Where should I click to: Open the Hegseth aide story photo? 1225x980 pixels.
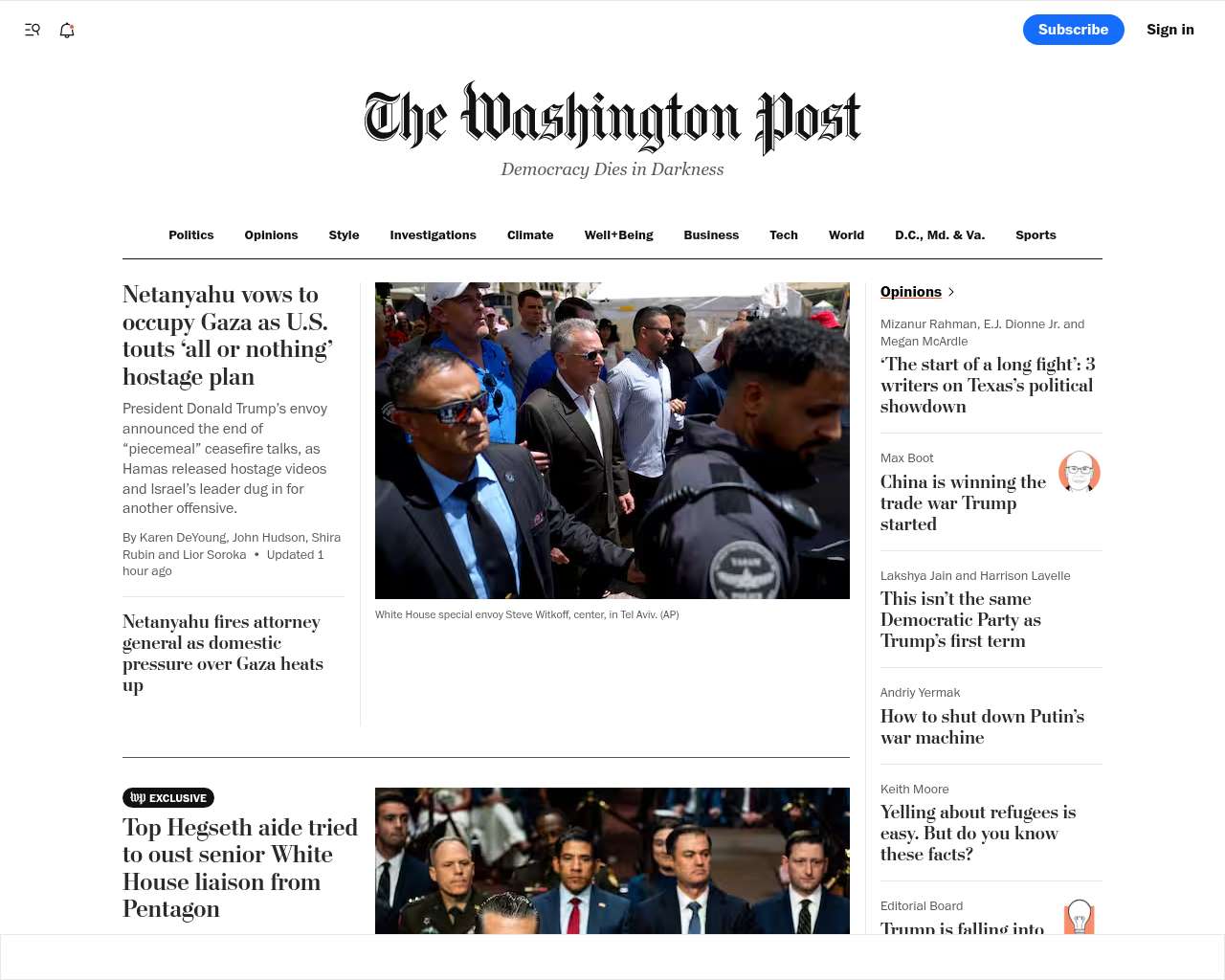pyautogui.click(x=612, y=860)
